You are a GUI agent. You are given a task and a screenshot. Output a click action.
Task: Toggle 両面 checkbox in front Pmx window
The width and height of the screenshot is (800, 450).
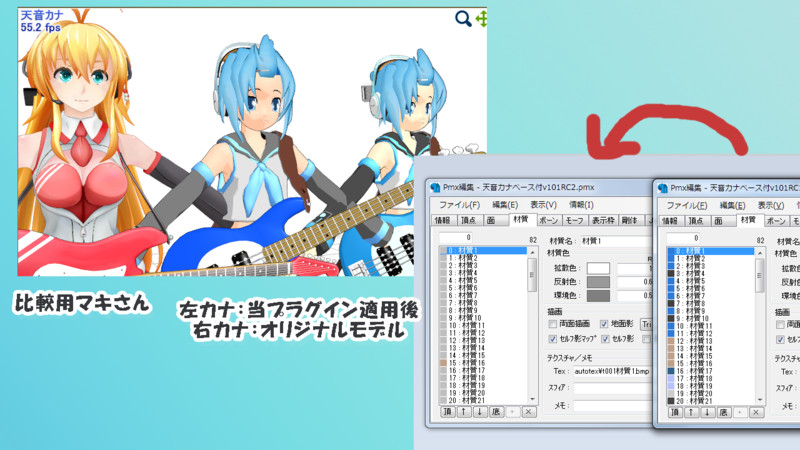780,324
